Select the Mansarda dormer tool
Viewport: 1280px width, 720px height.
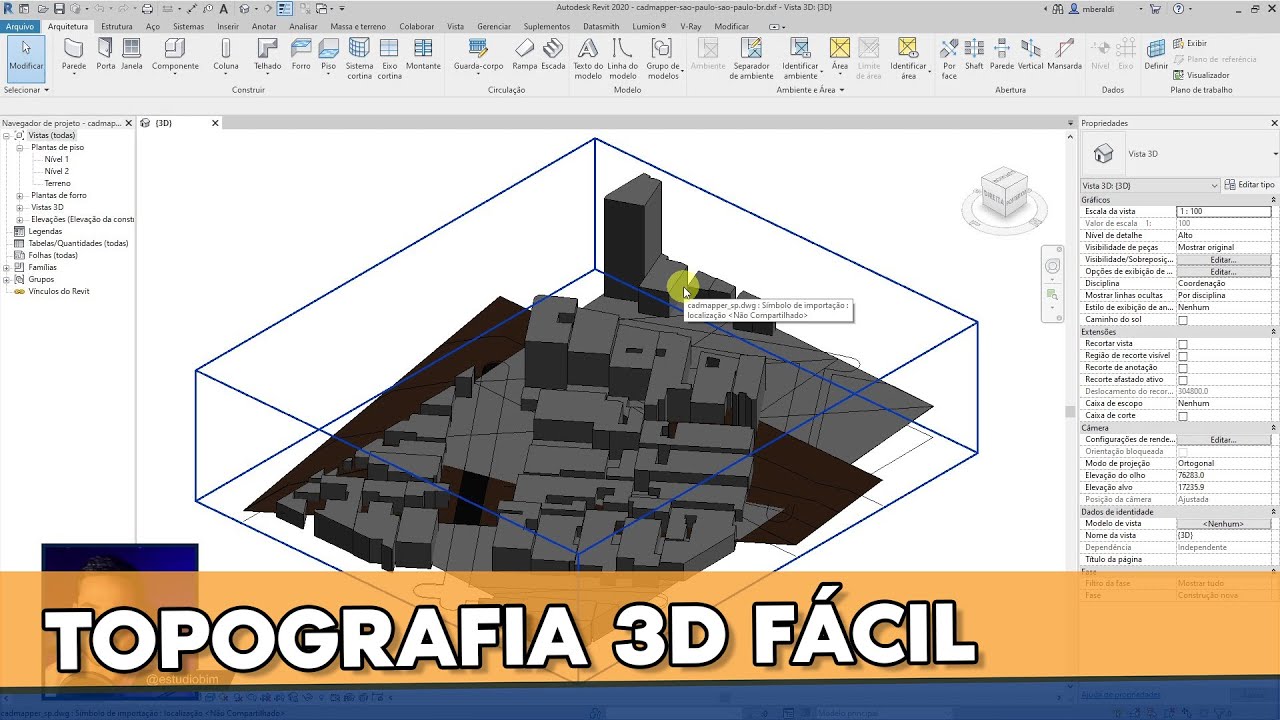1064,56
